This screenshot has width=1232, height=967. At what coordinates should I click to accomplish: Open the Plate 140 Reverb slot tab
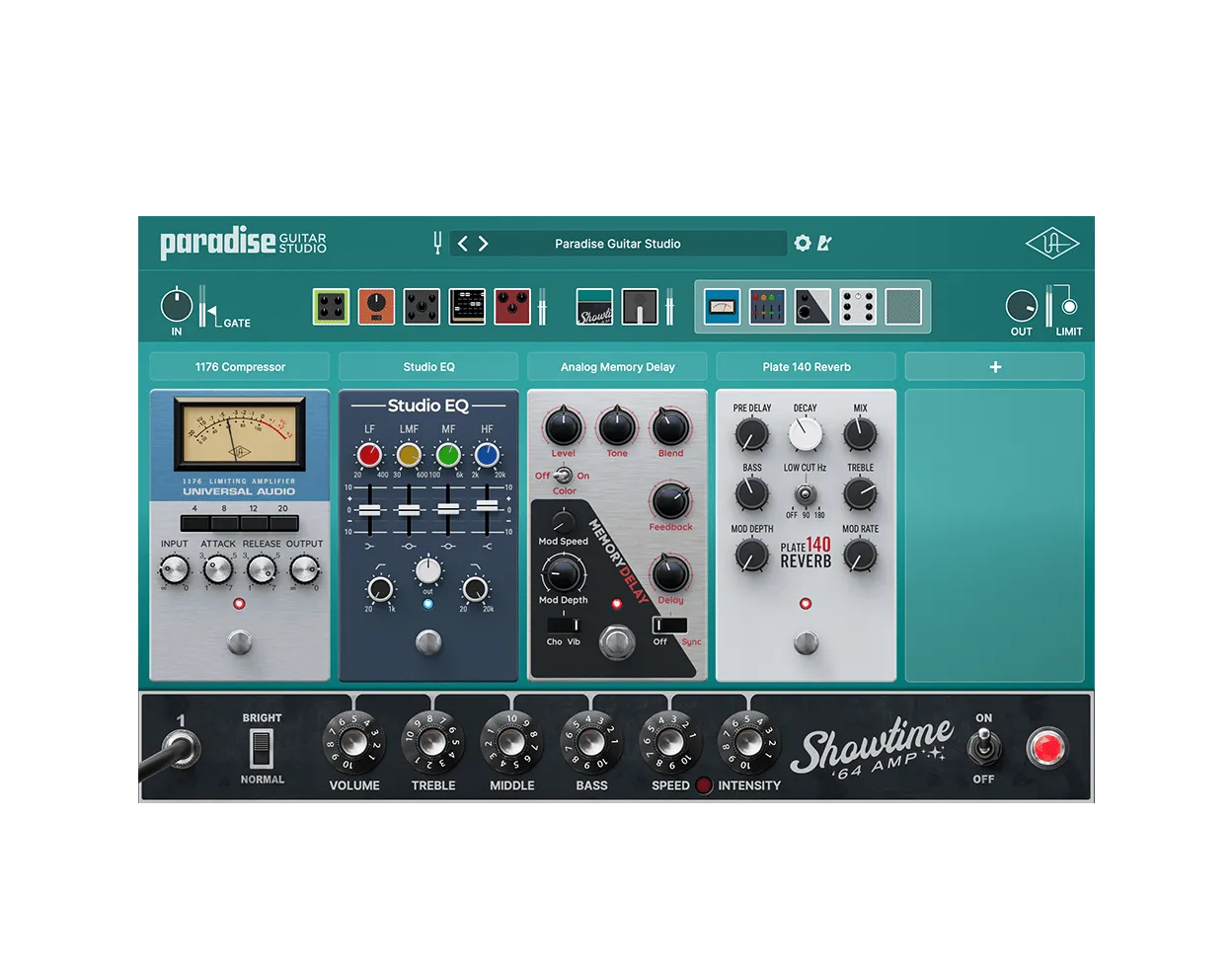(x=807, y=366)
